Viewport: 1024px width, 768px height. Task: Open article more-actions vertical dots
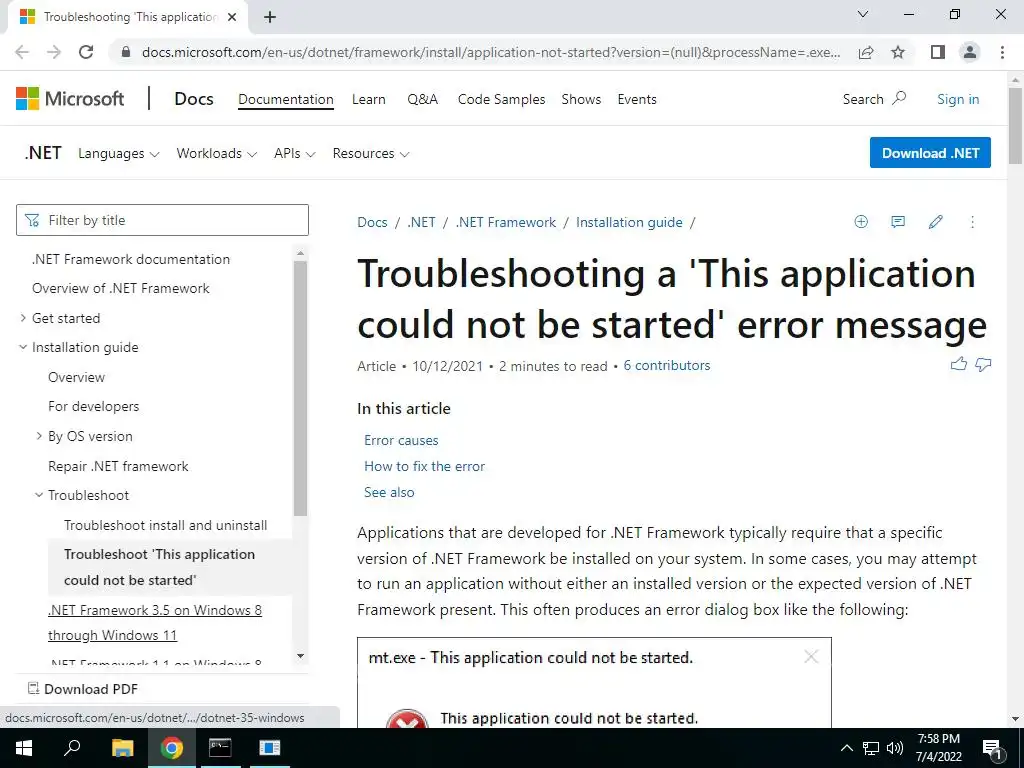(x=972, y=222)
